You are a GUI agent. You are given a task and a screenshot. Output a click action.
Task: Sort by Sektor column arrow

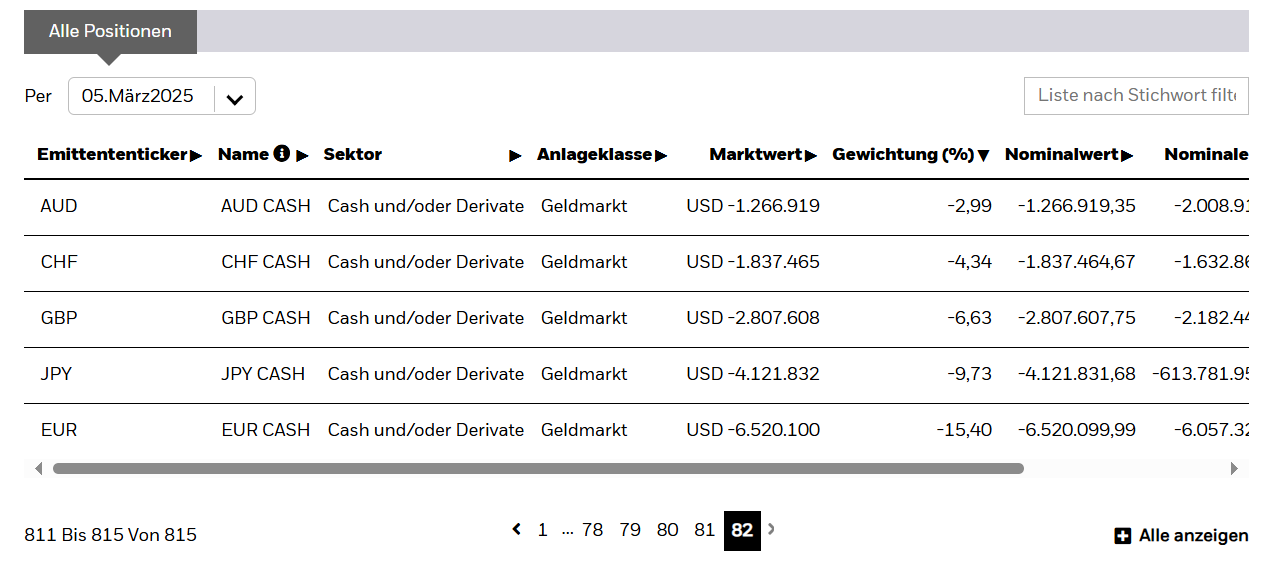pos(515,155)
